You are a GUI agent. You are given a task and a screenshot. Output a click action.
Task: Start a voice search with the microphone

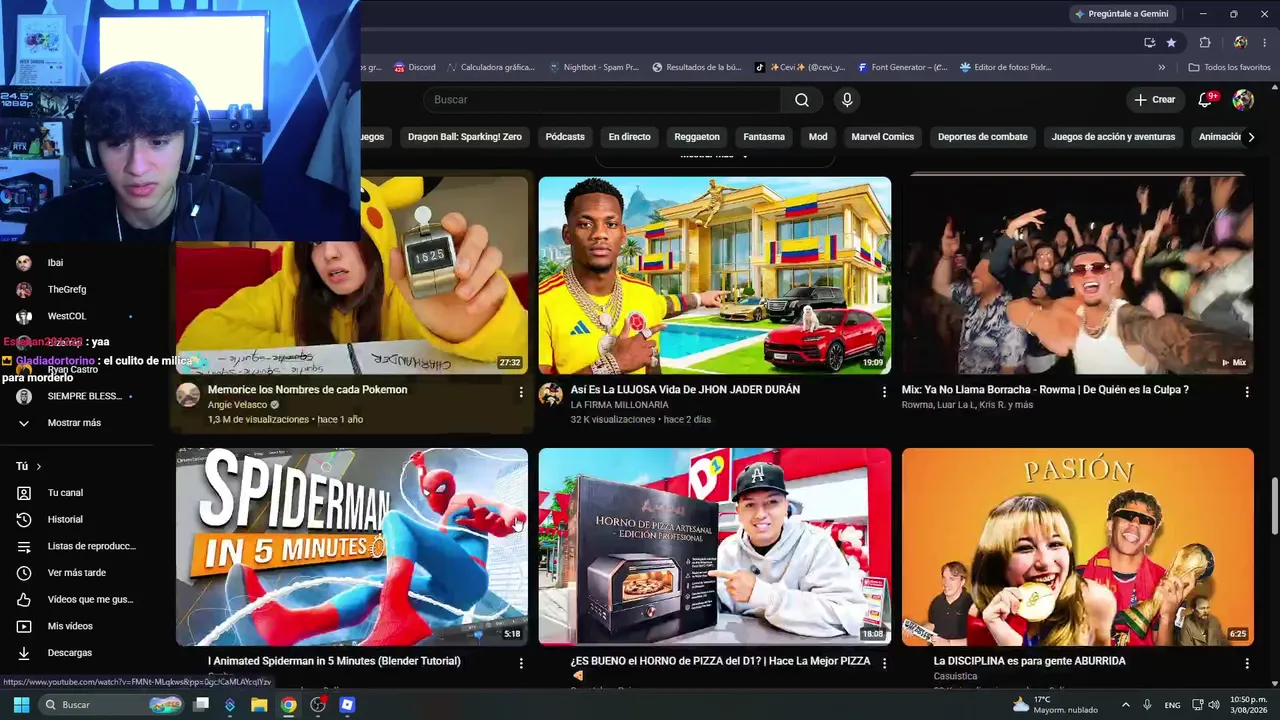847,100
